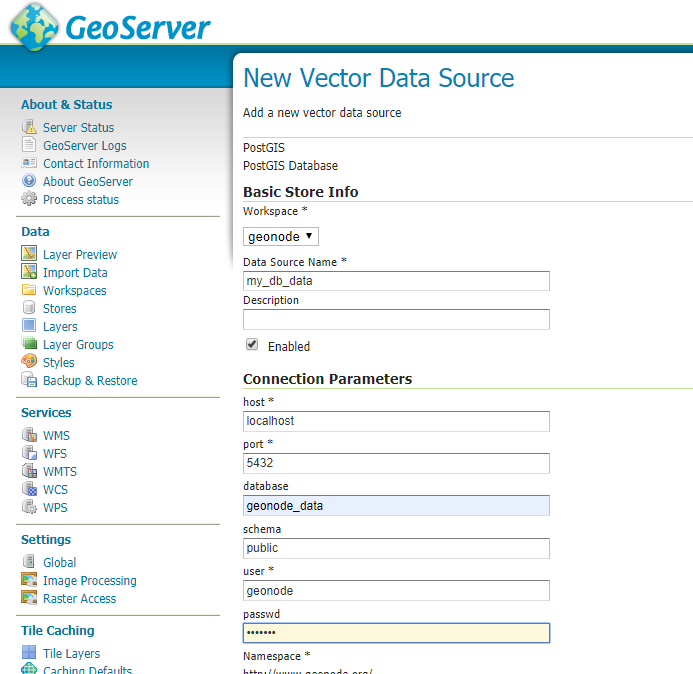This screenshot has height=674, width=693.
Task: Open Process status link
Action: click(81, 200)
